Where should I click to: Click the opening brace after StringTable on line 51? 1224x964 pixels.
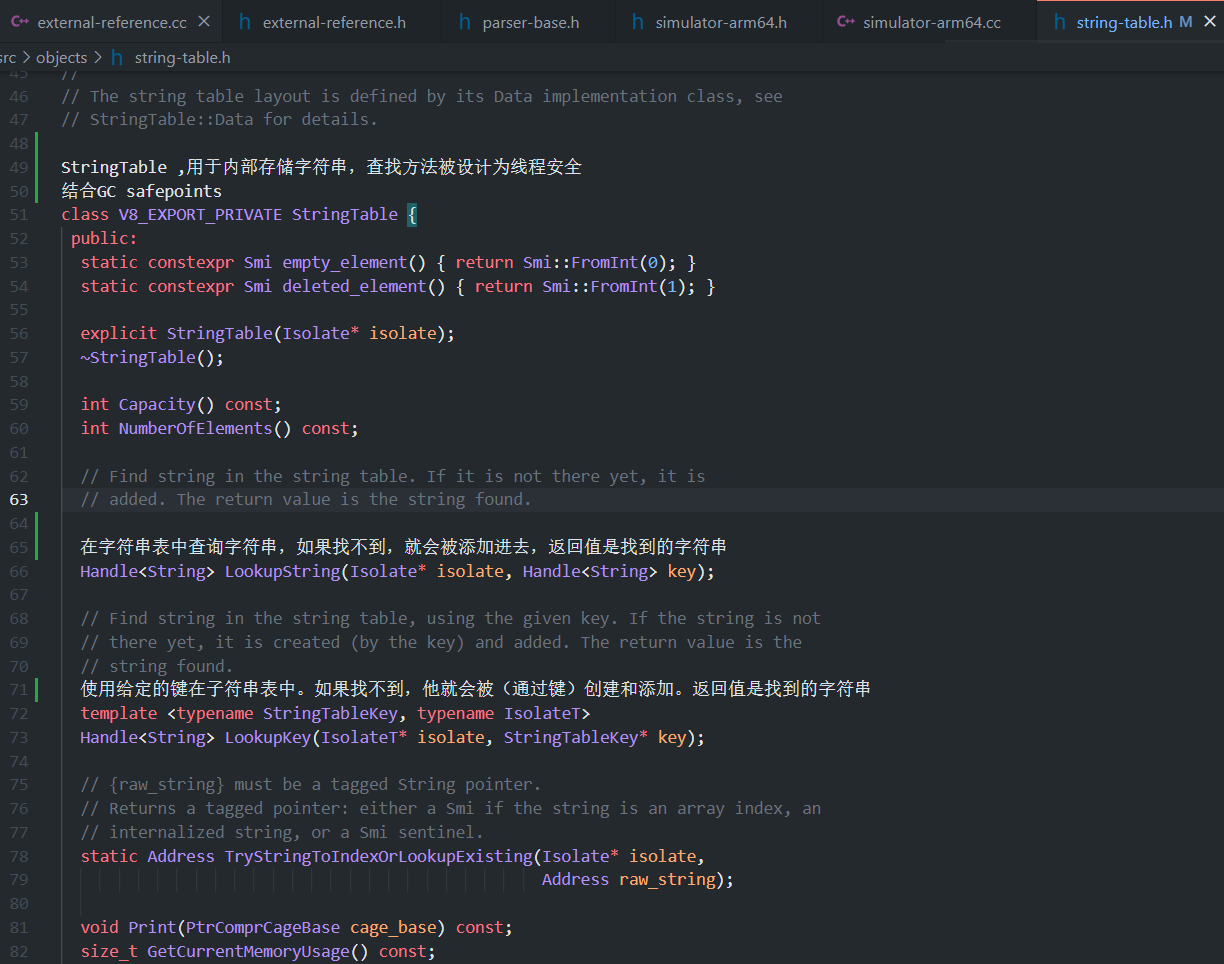(412, 214)
